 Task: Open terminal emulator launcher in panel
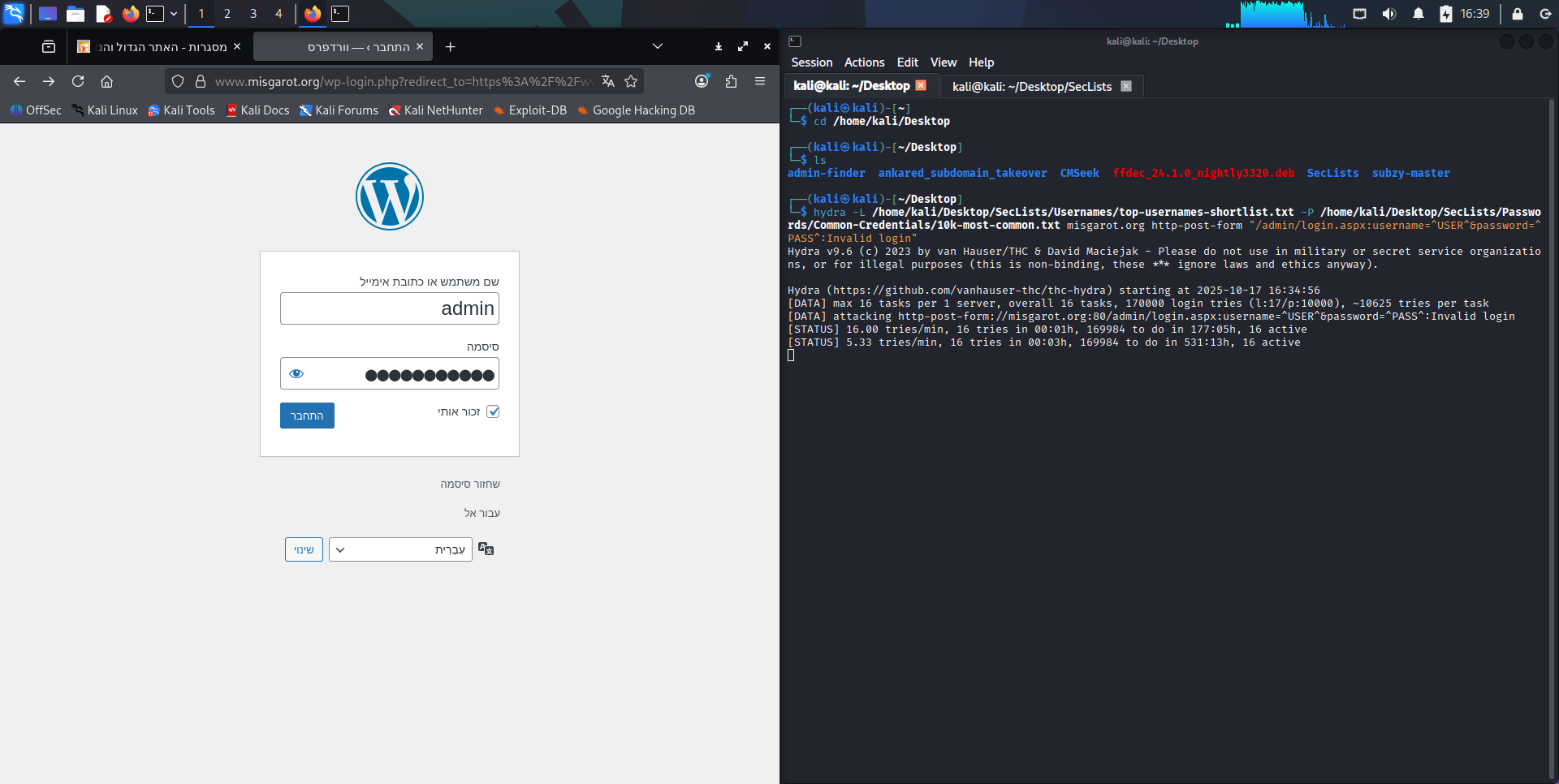[x=155, y=14]
